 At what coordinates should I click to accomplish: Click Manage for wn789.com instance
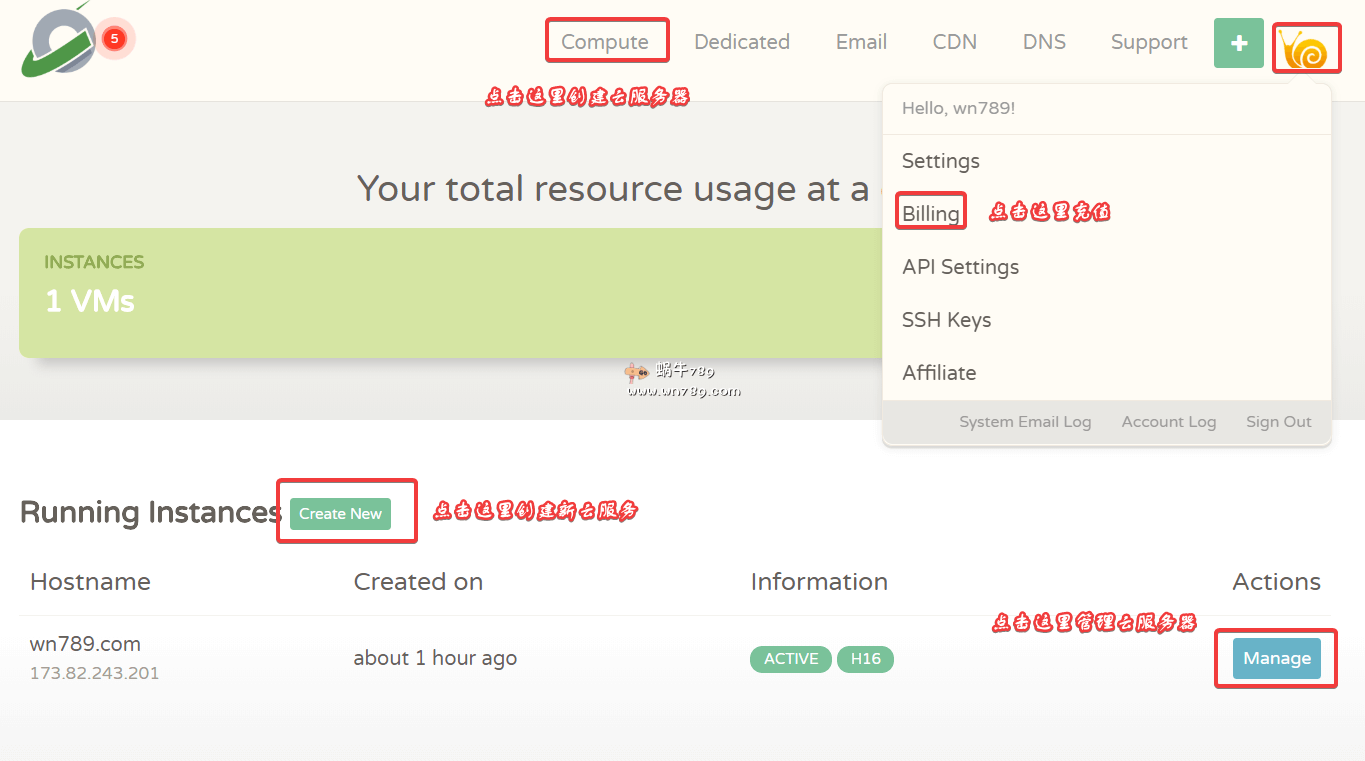1276,658
